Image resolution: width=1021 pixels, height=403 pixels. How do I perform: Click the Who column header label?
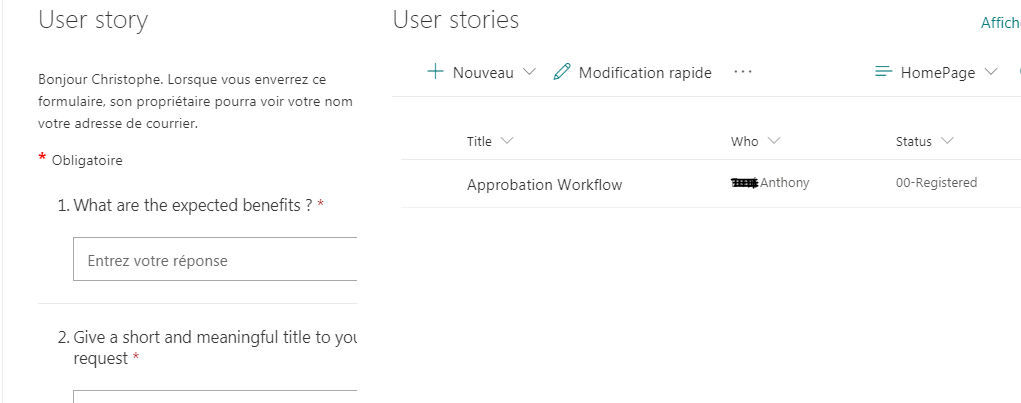pos(745,142)
